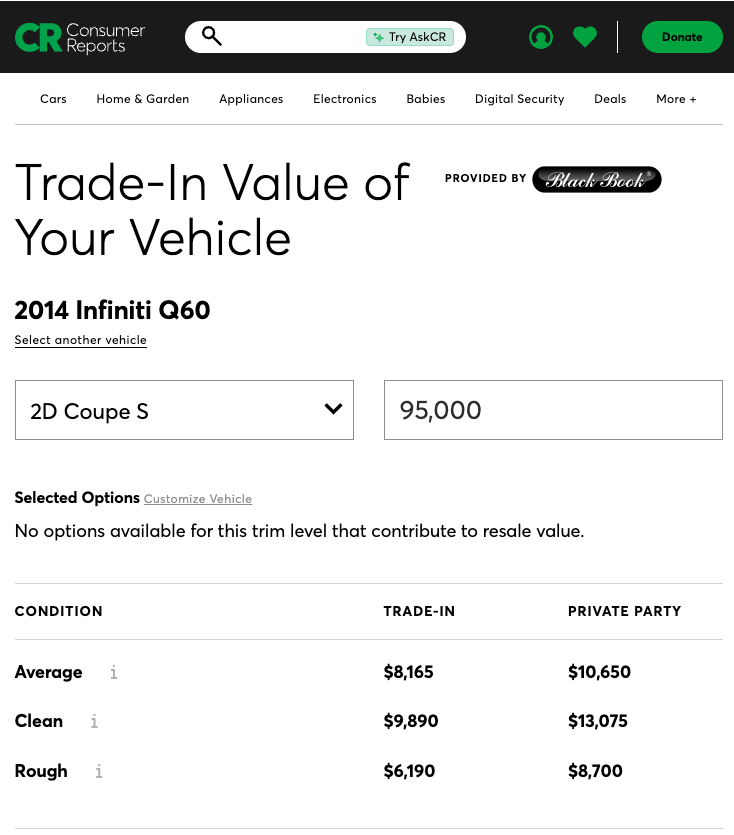The width and height of the screenshot is (734, 835).
Task: View info about Clean condition
Action: coord(93,721)
